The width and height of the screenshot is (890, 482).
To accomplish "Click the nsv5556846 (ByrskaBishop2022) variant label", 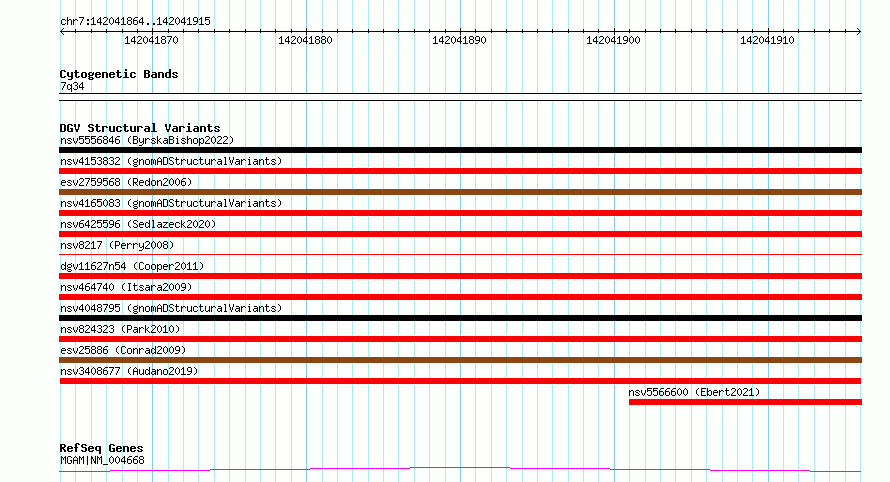I will click(147, 140).
